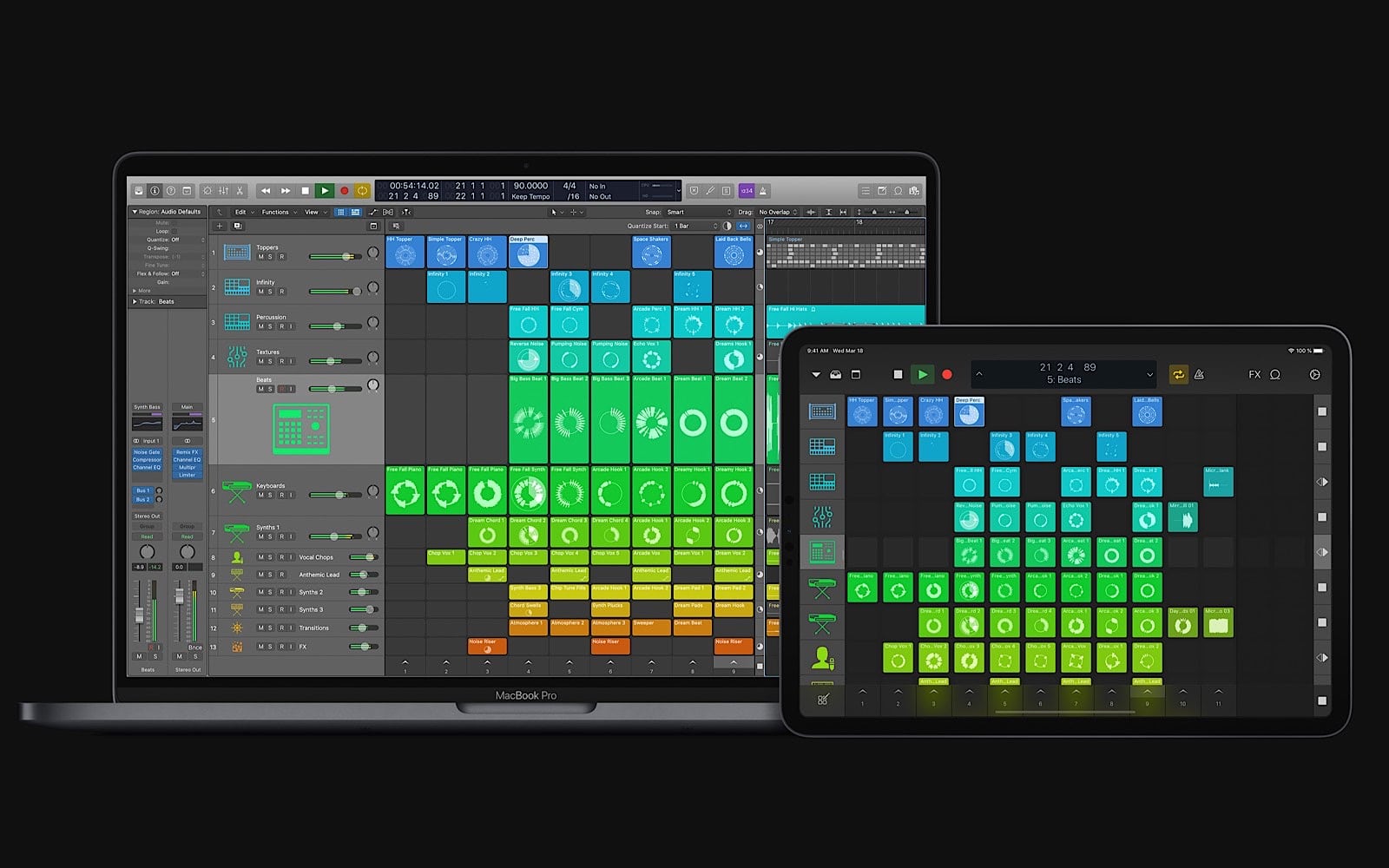Viewport: 1389px width, 868px height.
Task: Open the Library from the Mac toolbar
Action: 138,191
